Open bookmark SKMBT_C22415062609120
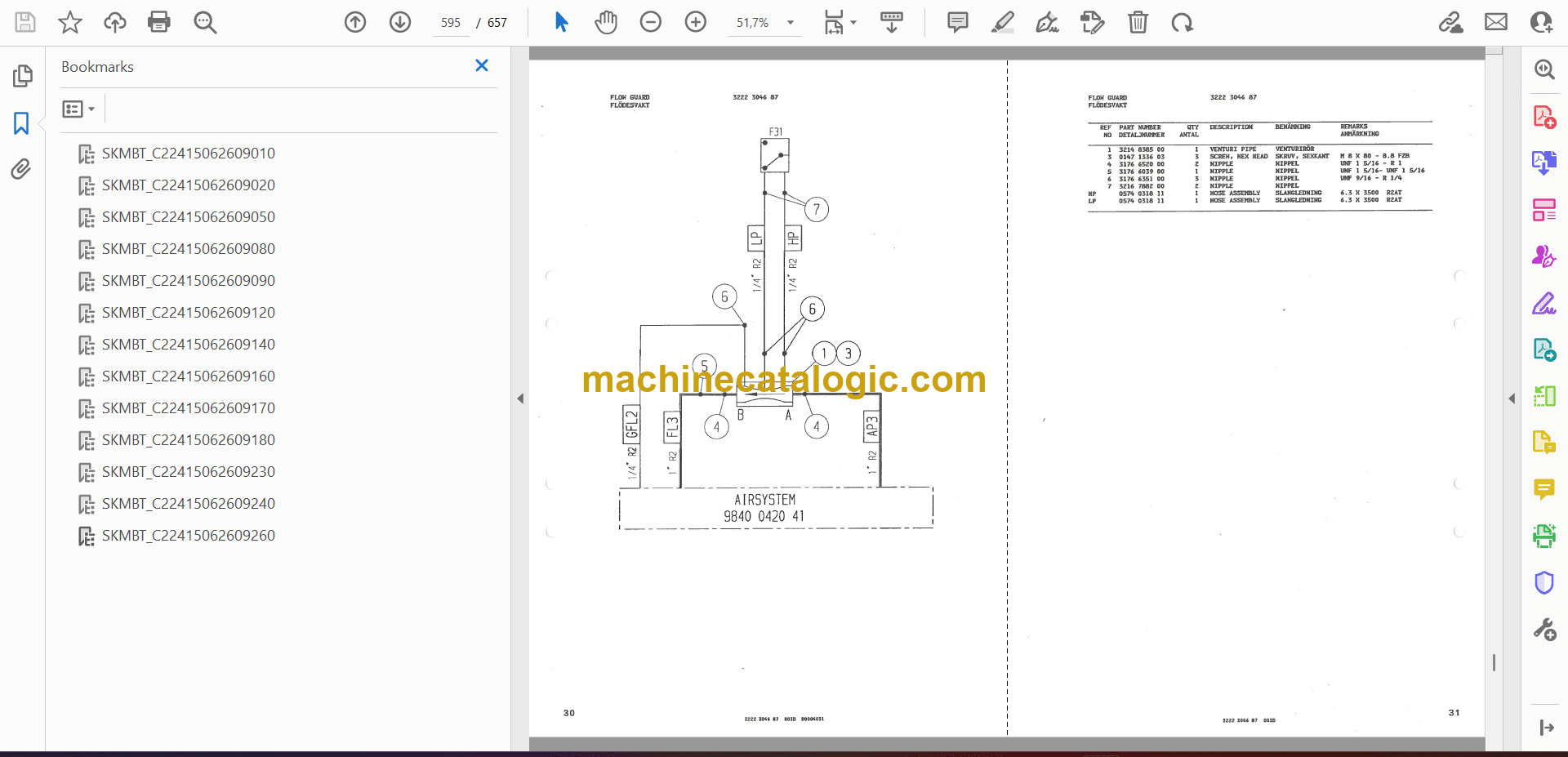The height and width of the screenshot is (757, 1568). coord(189,313)
